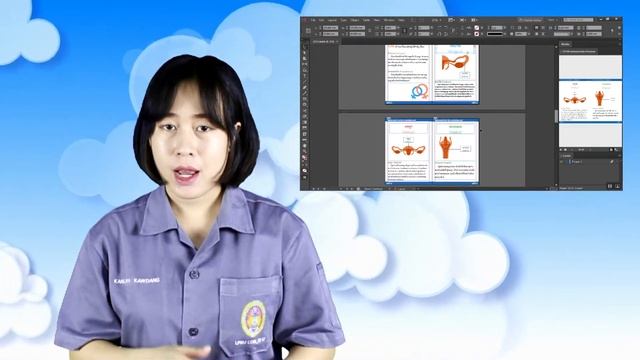Select the Gradient Swatch tool
The image size is (640, 360).
305,122
